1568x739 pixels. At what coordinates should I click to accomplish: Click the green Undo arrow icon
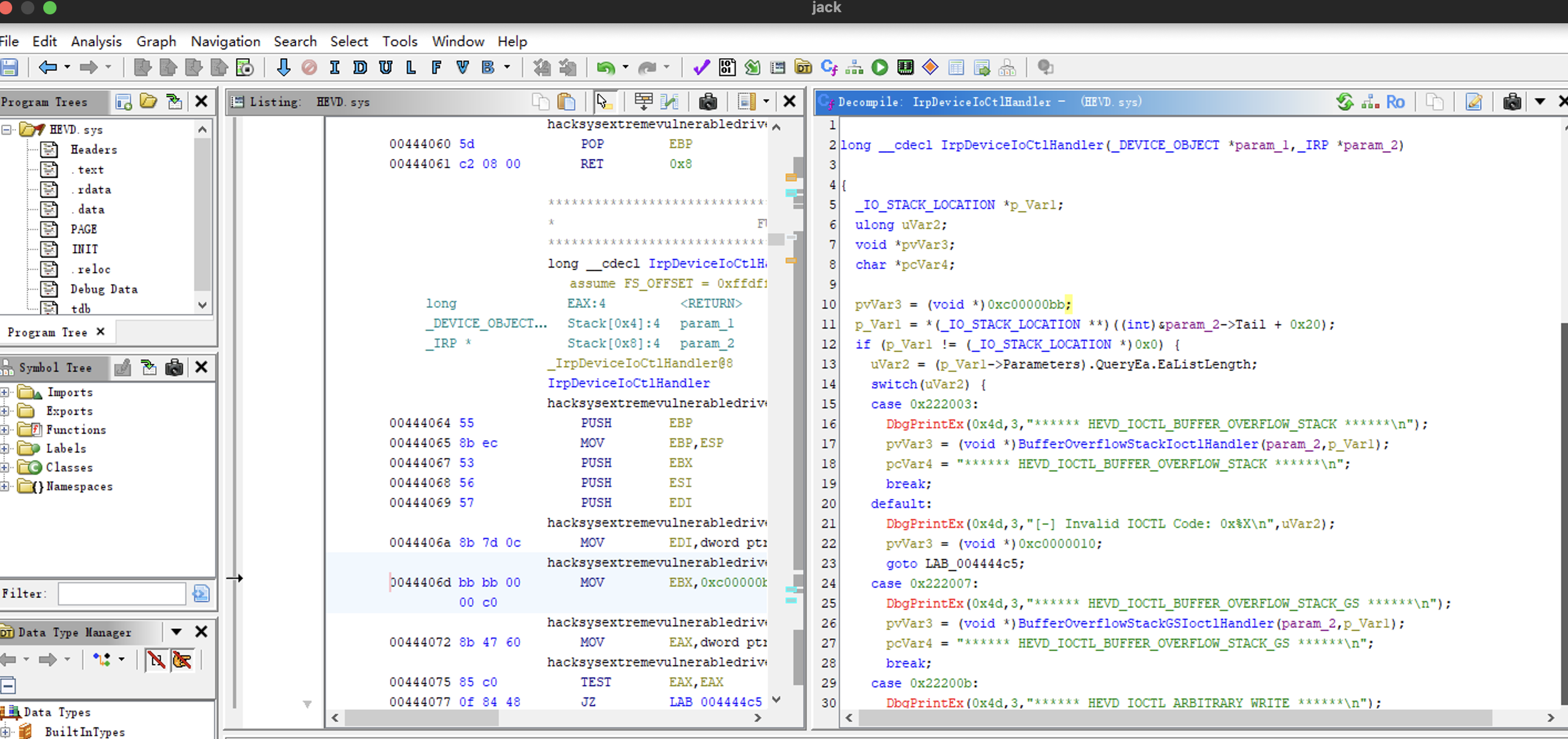(605, 68)
